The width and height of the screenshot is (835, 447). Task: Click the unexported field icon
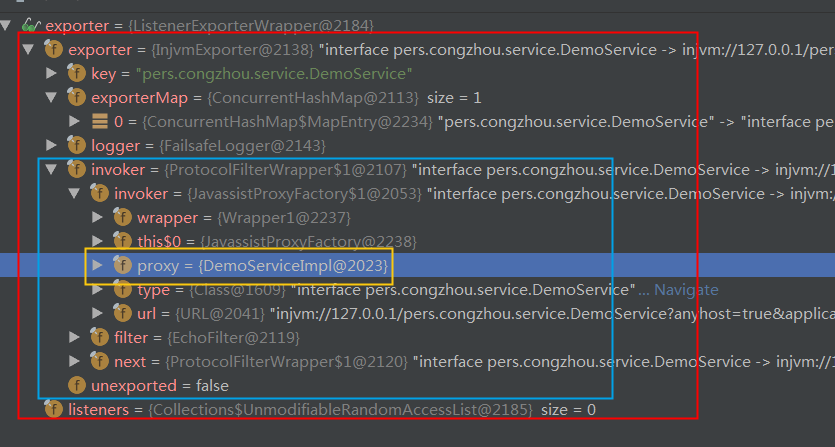pyautogui.click(x=76, y=385)
